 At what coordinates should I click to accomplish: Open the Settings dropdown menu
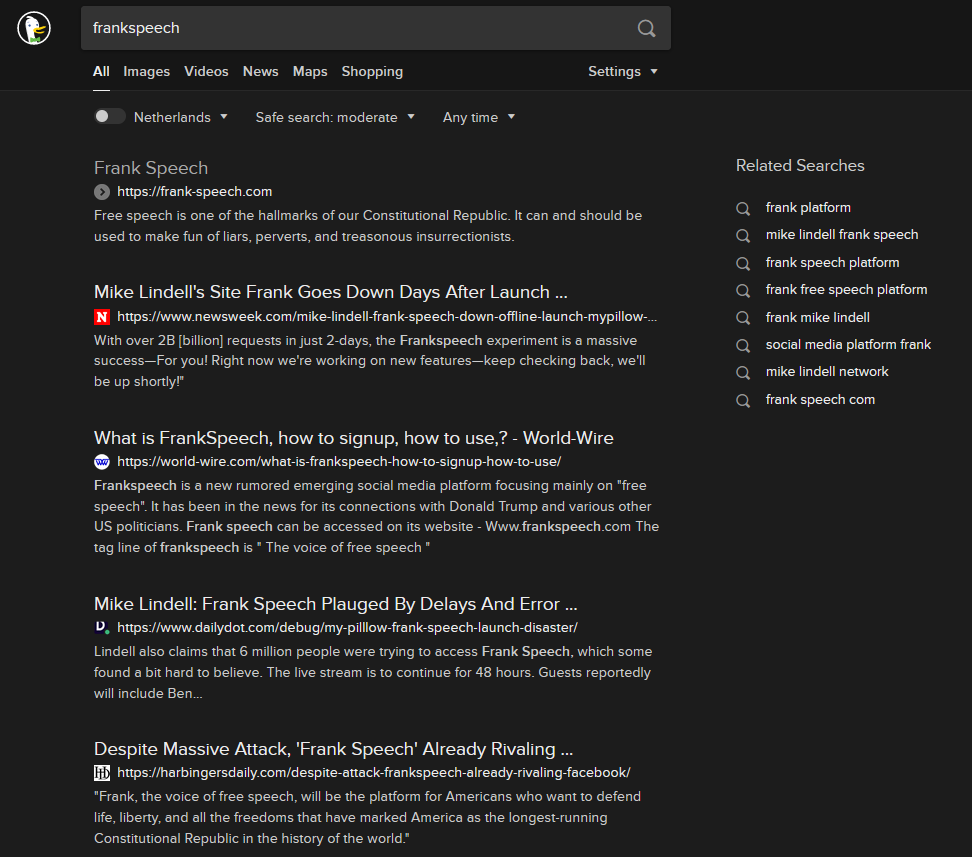point(622,71)
